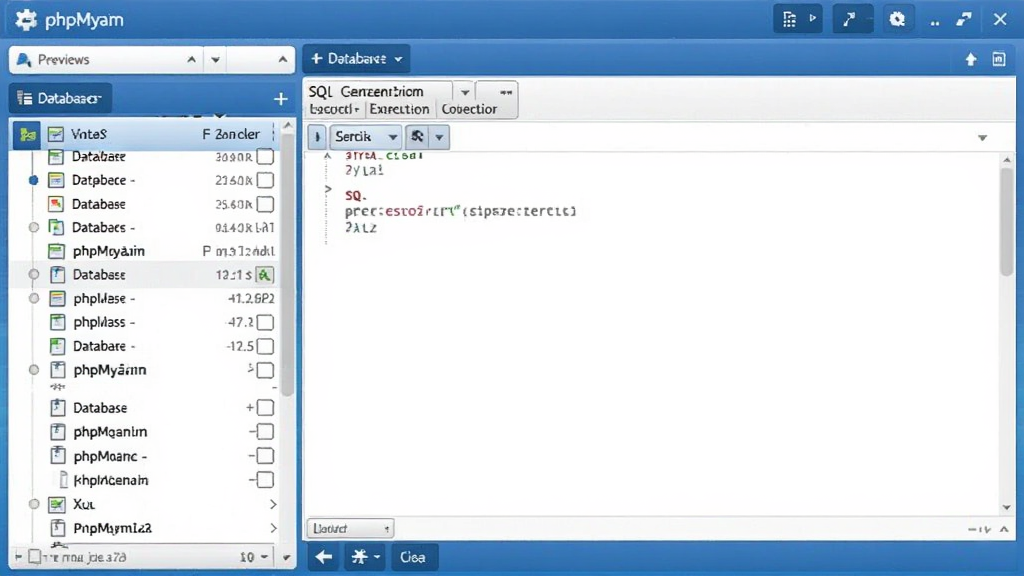Click the user icon in Previews box
Screen dimensions: 1024x576
(x=24, y=60)
